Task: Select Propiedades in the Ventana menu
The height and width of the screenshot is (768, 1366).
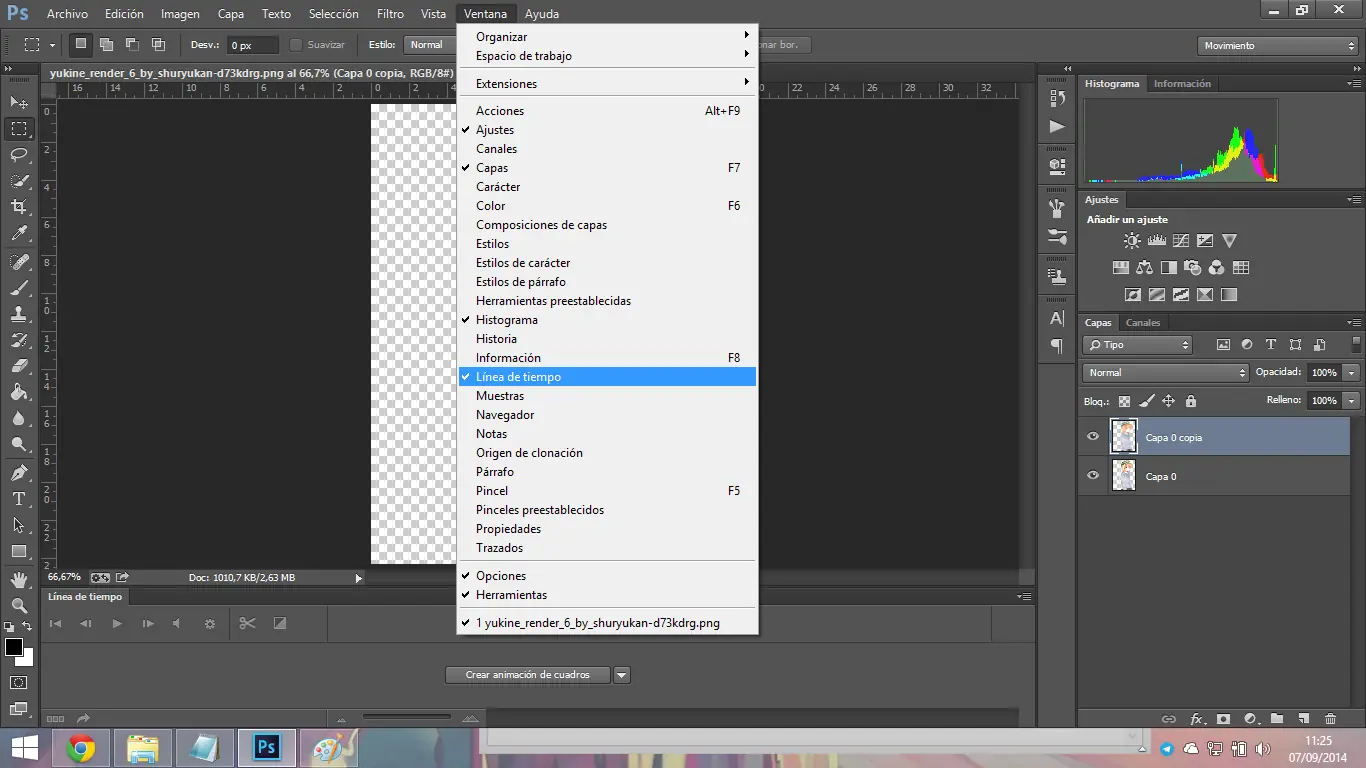Action: pyautogui.click(x=607, y=529)
